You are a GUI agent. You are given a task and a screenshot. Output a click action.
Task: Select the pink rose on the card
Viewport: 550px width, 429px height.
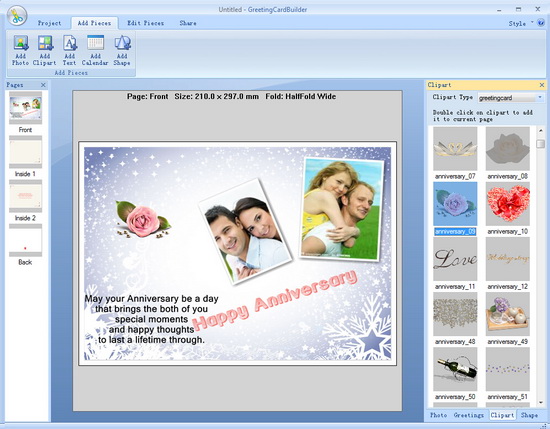tap(143, 220)
